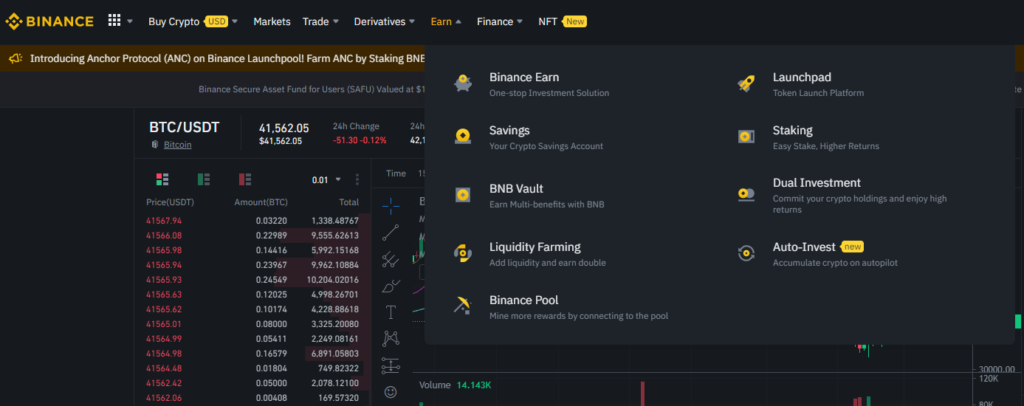Click the piggy bank Binance Earn icon

click(463, 84)
